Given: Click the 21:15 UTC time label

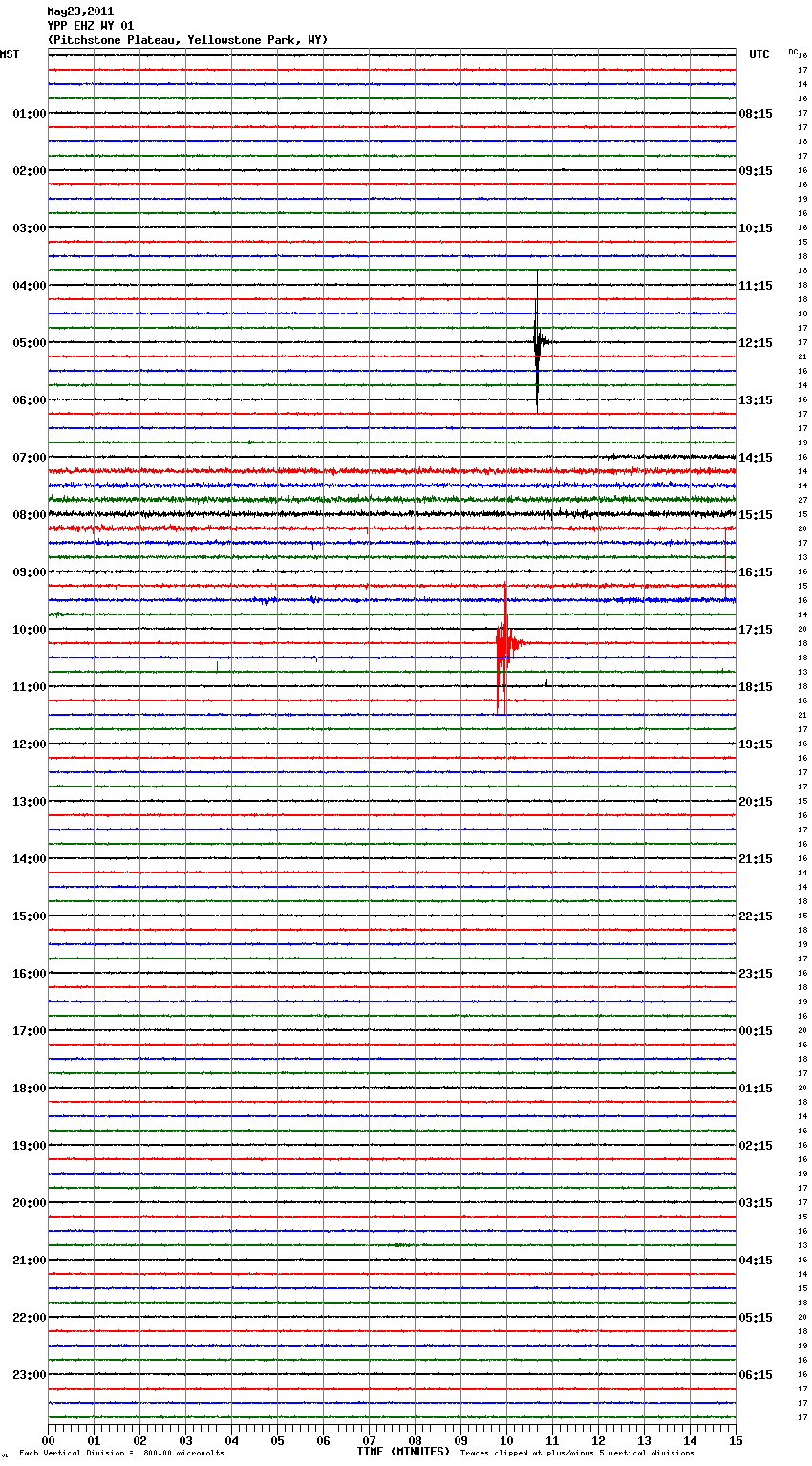Looking at the screenshot, I should tap(756, 859).
